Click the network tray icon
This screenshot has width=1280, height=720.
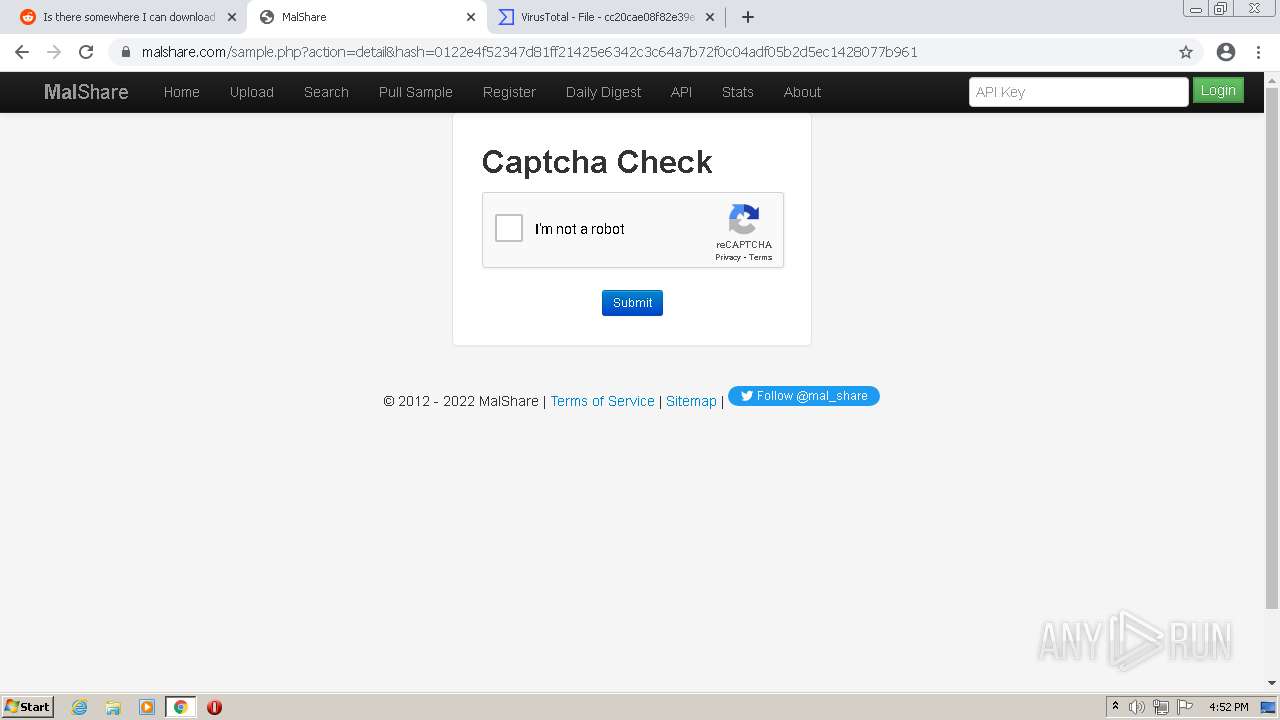point(1161,707)
